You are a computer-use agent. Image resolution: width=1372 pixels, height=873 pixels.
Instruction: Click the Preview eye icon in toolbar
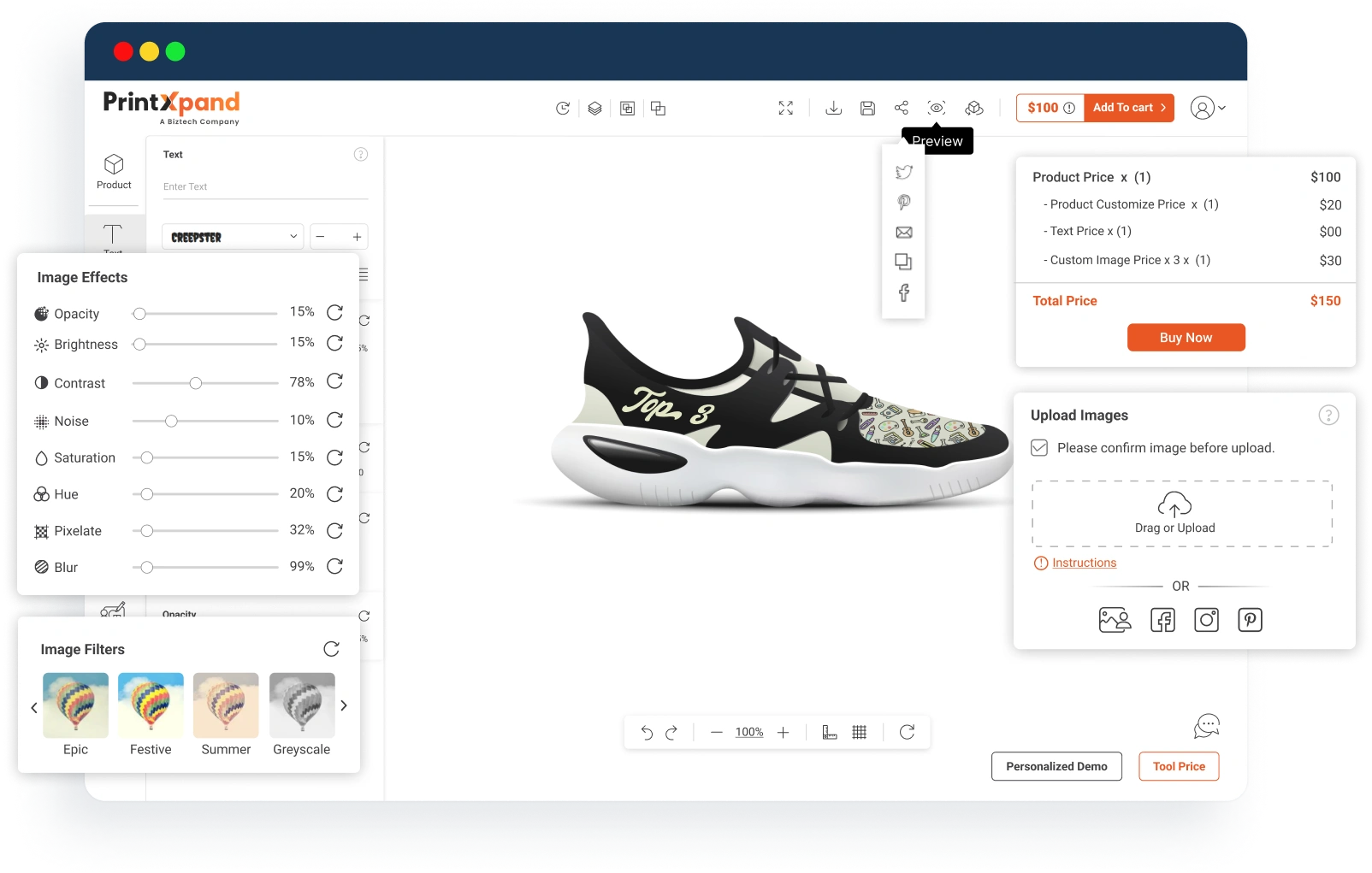point(937,108)
